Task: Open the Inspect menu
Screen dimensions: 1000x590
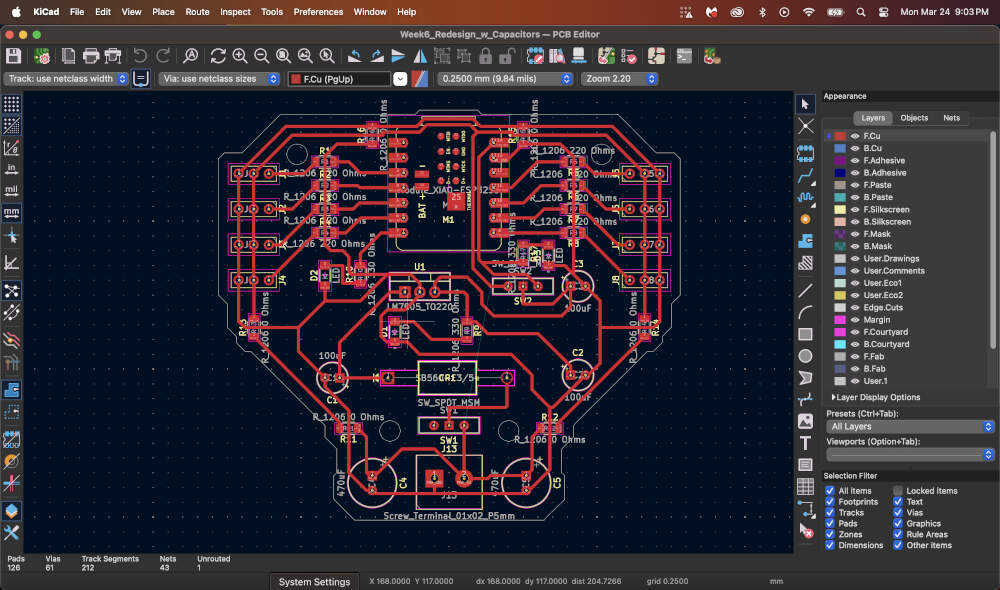Action: click(x=235, y=11)
